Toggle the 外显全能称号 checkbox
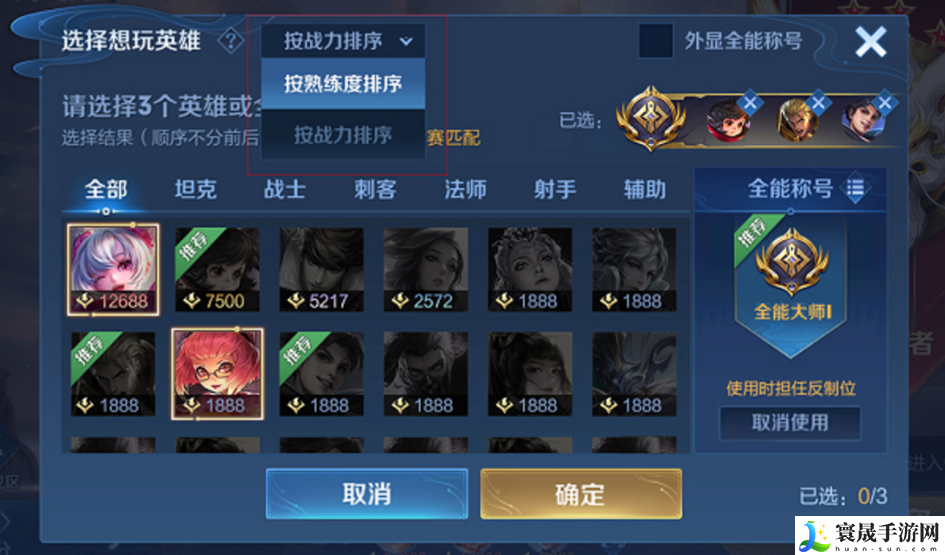This screenshot has height=555, width=945. (x=656, y=41)
